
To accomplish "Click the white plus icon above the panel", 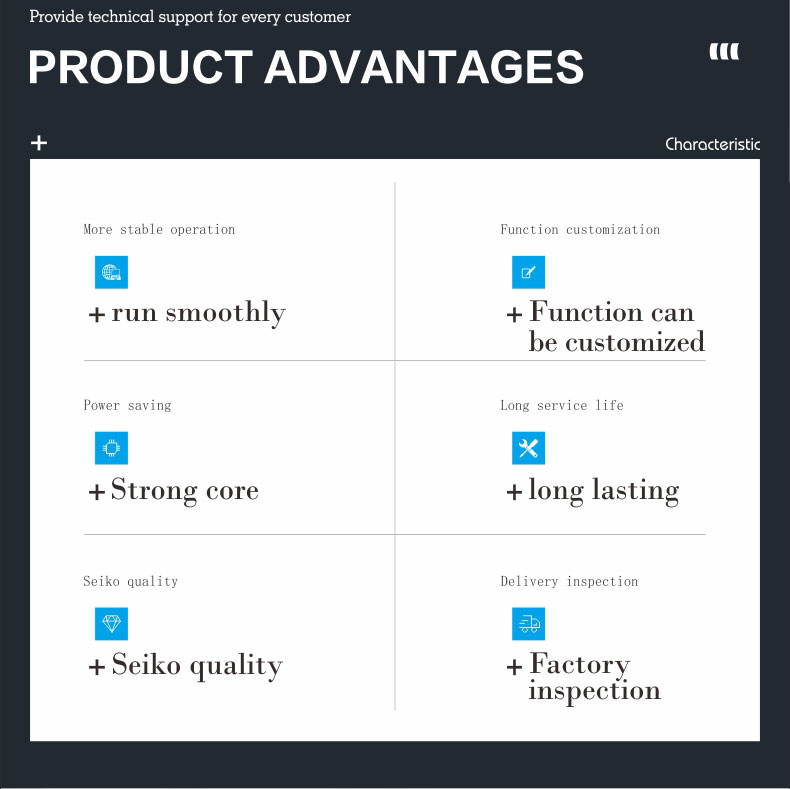I will coord(39,143).
